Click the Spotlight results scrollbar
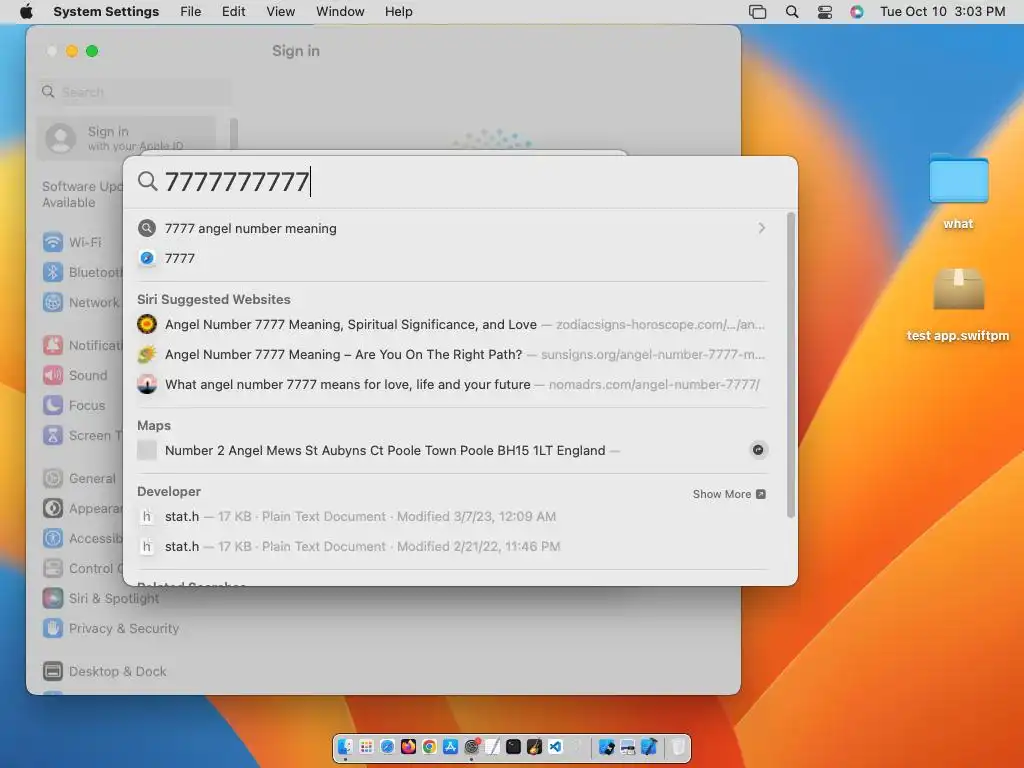The height and width of the screenshot is (768, 1024). (791, 365)
